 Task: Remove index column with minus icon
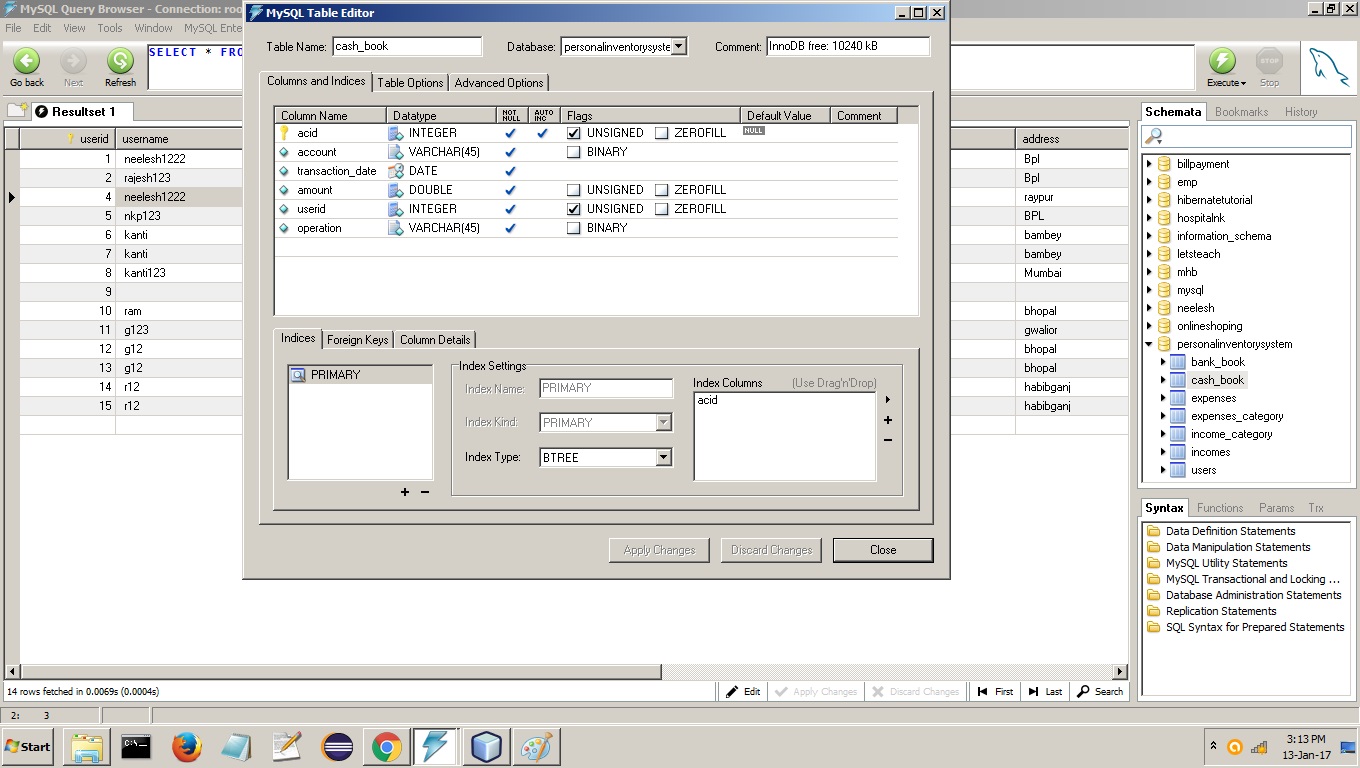pos(888,440)
